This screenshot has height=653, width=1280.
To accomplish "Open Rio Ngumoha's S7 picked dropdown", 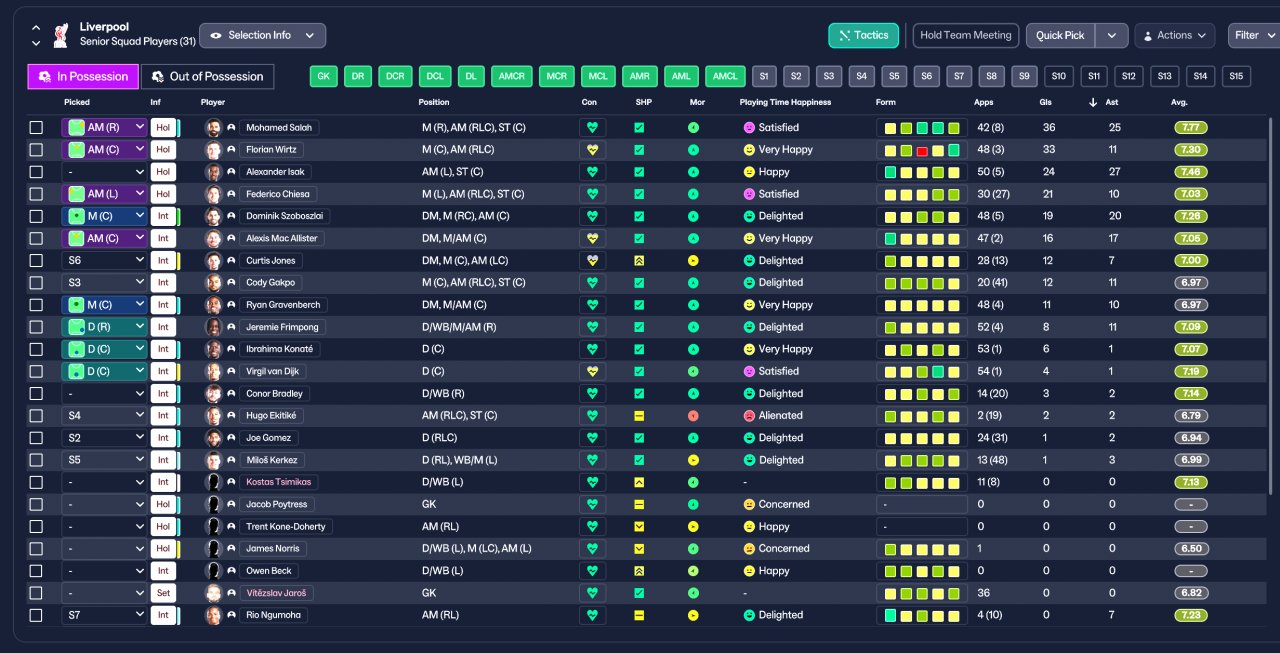I will coord(104,616).
